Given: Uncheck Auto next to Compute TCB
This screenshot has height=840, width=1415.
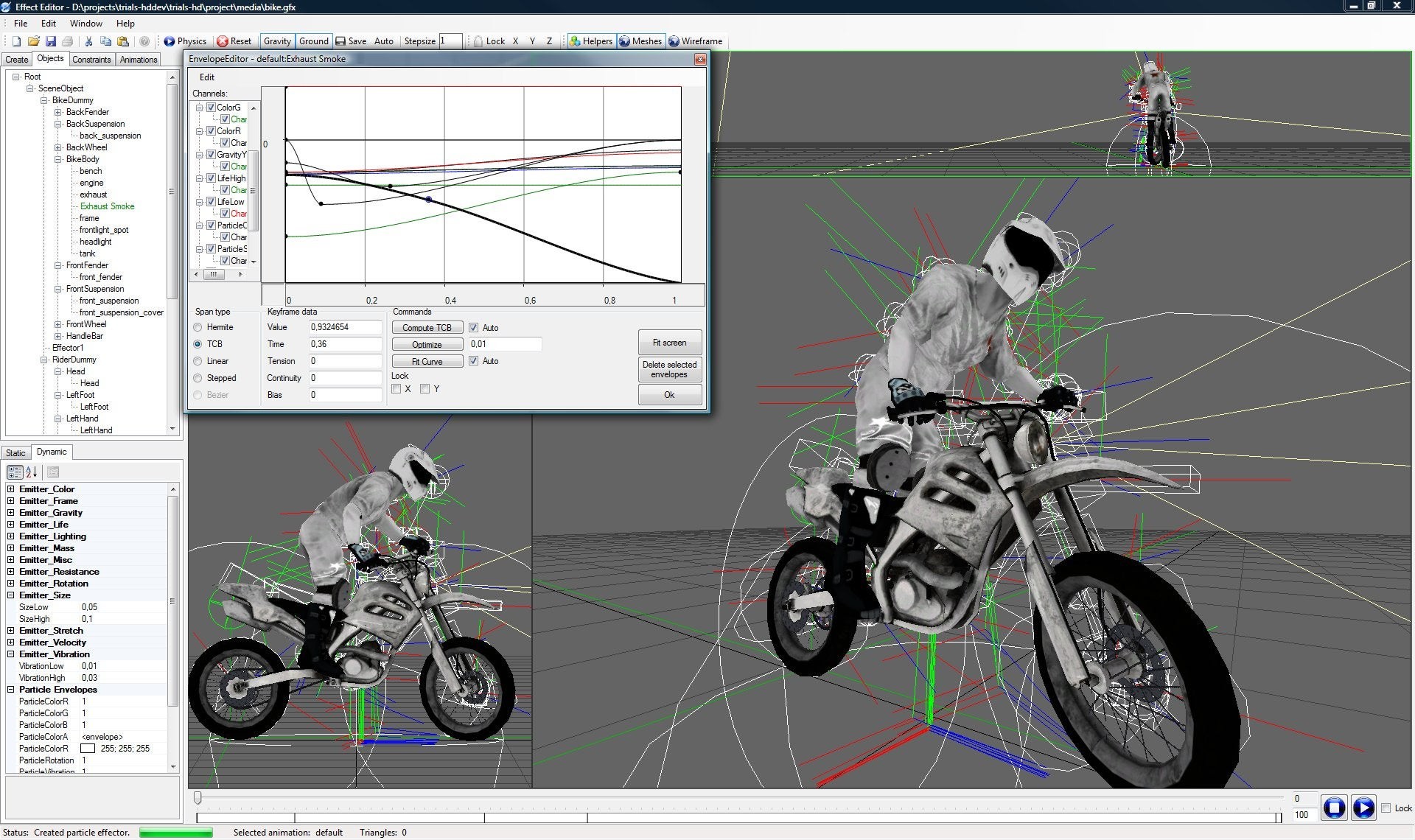Looking at the screenshot, I should coord(474,328).
